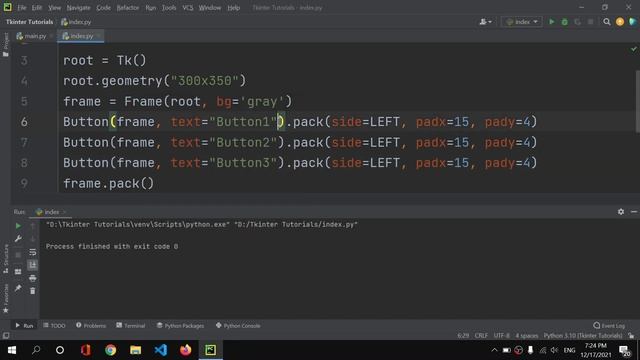Clear the console with trash icon

coord(33,291)
